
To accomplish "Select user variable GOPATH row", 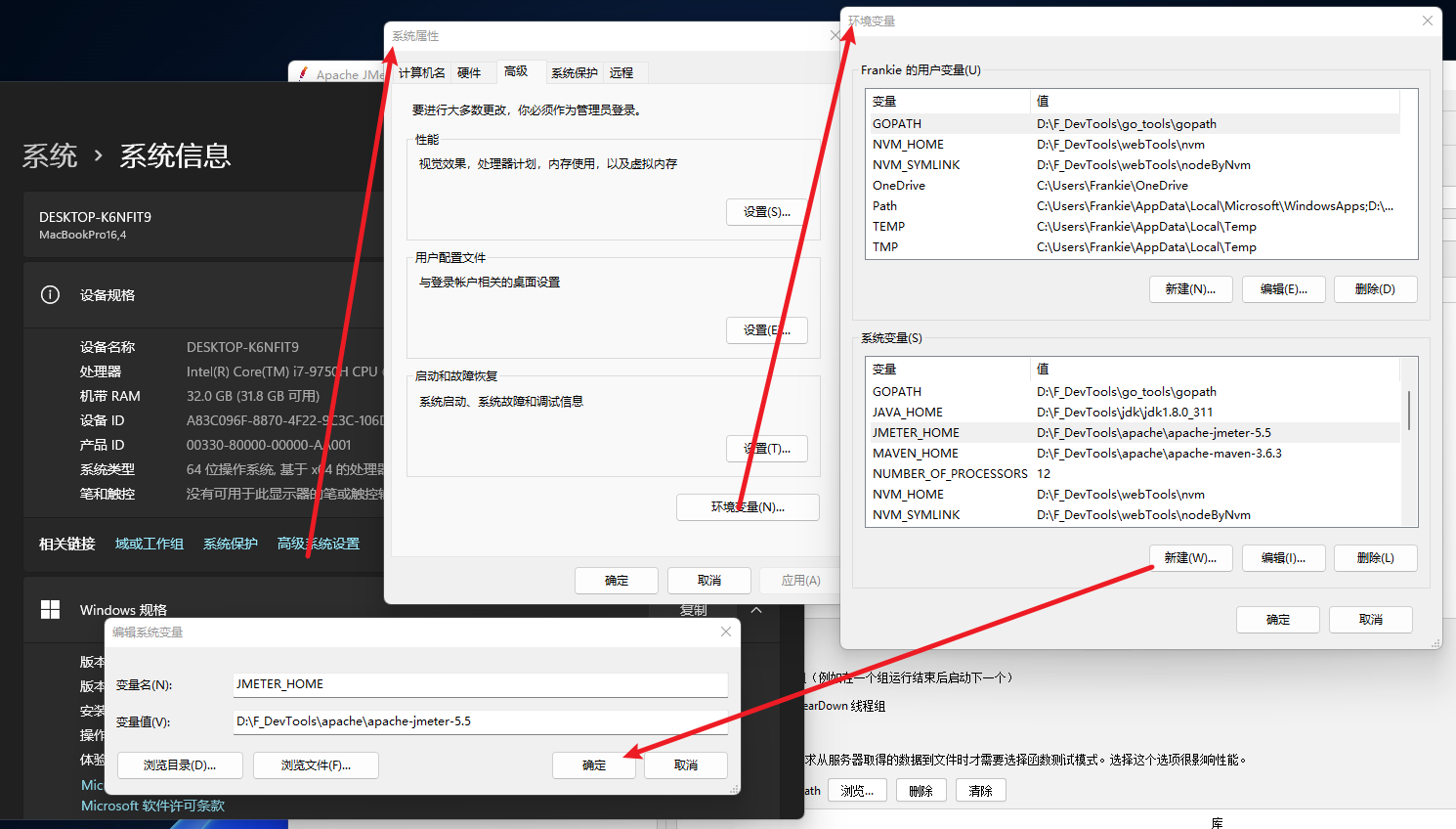I will click(1135, 124).
